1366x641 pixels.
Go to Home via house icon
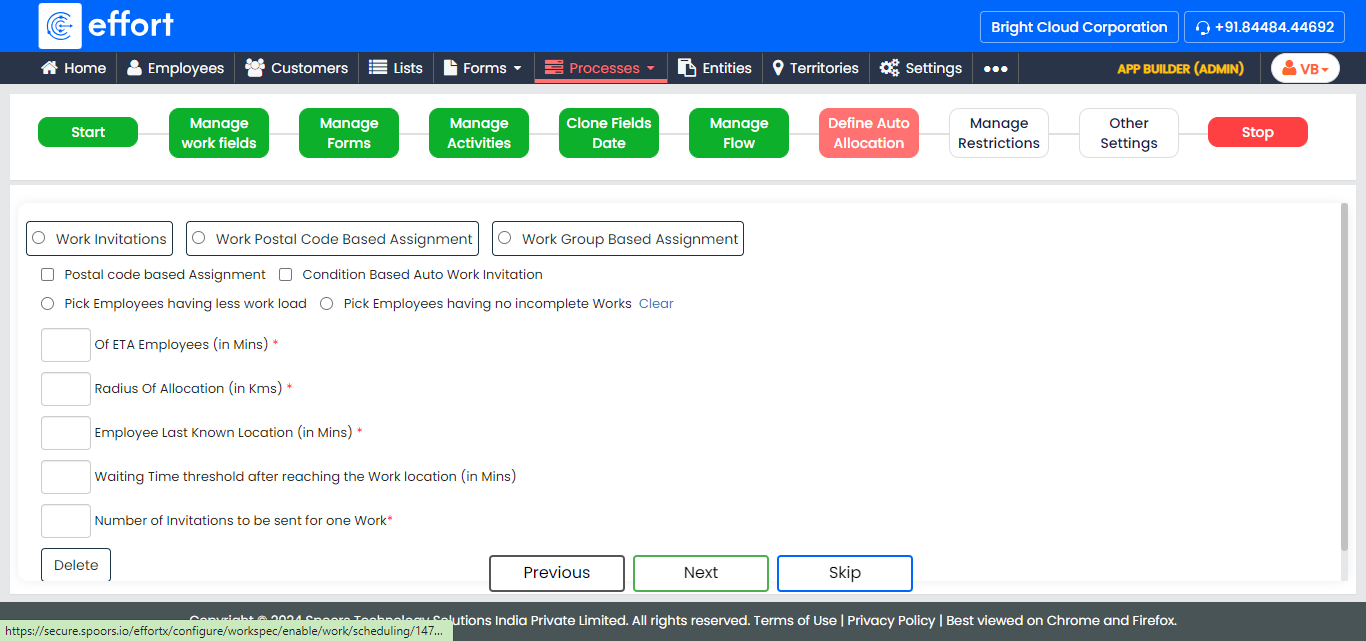[49, 68]
